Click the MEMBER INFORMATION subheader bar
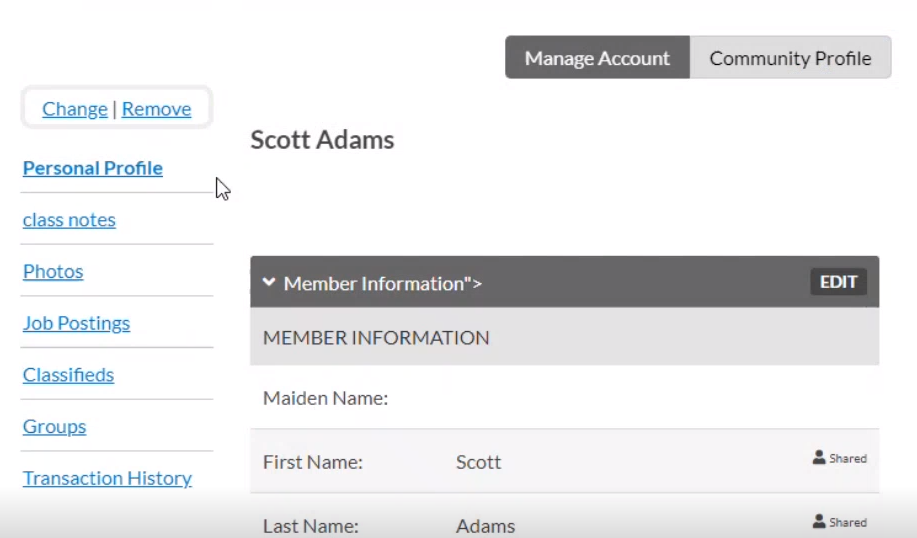 pyautogui.click(x=564, y=338)
